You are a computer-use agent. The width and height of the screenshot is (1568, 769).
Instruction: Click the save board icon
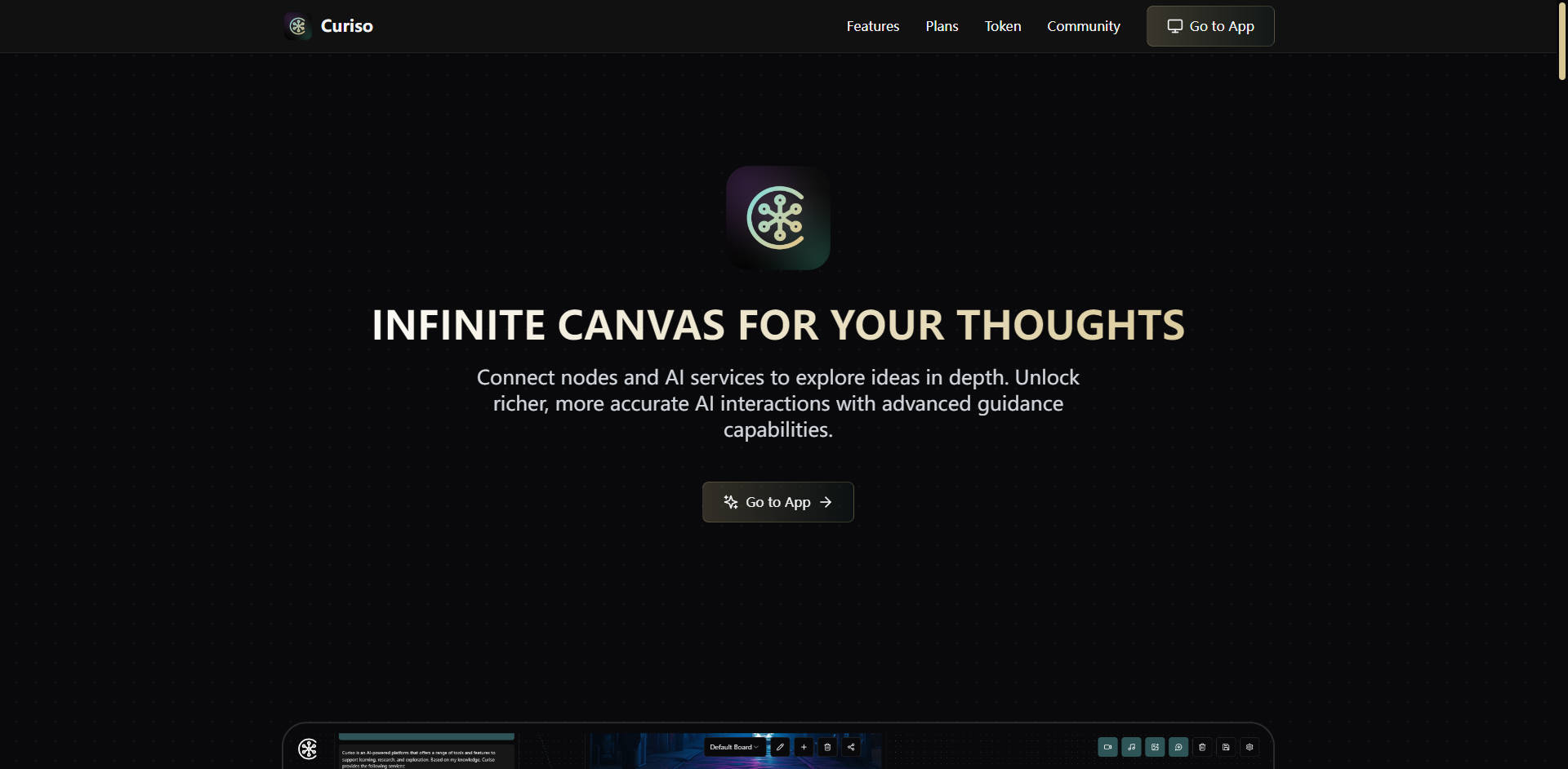click(x=1226, y=747)
